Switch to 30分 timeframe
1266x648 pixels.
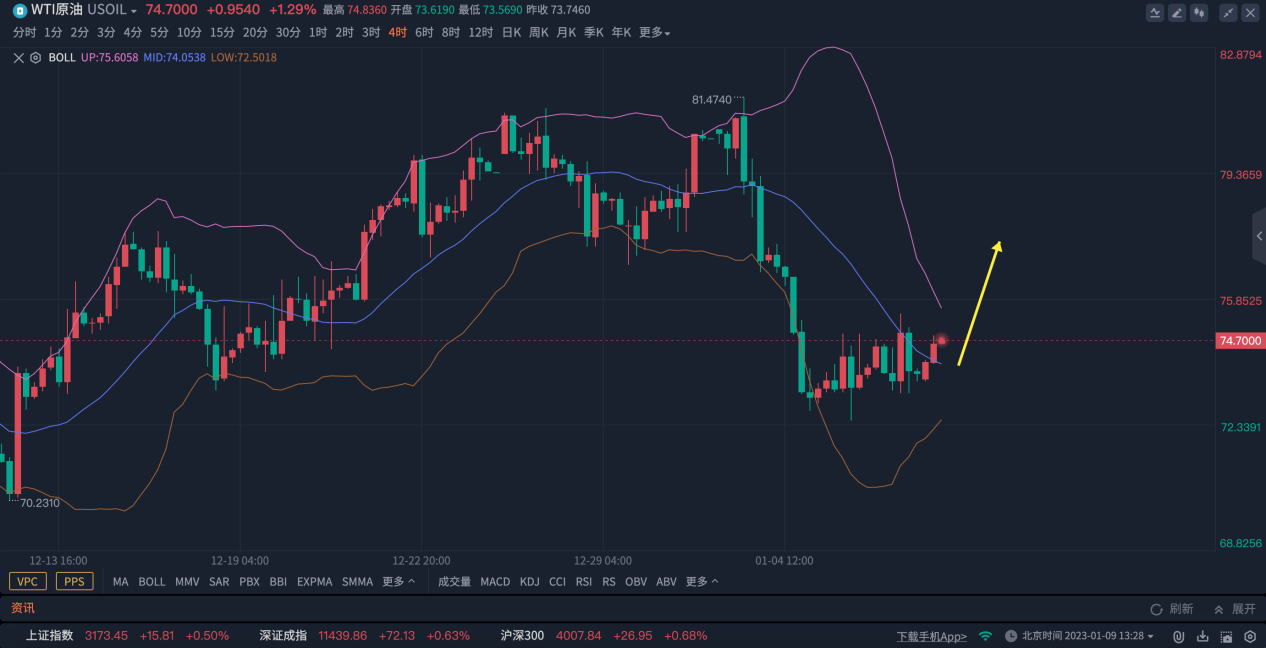tap(288, 32)
